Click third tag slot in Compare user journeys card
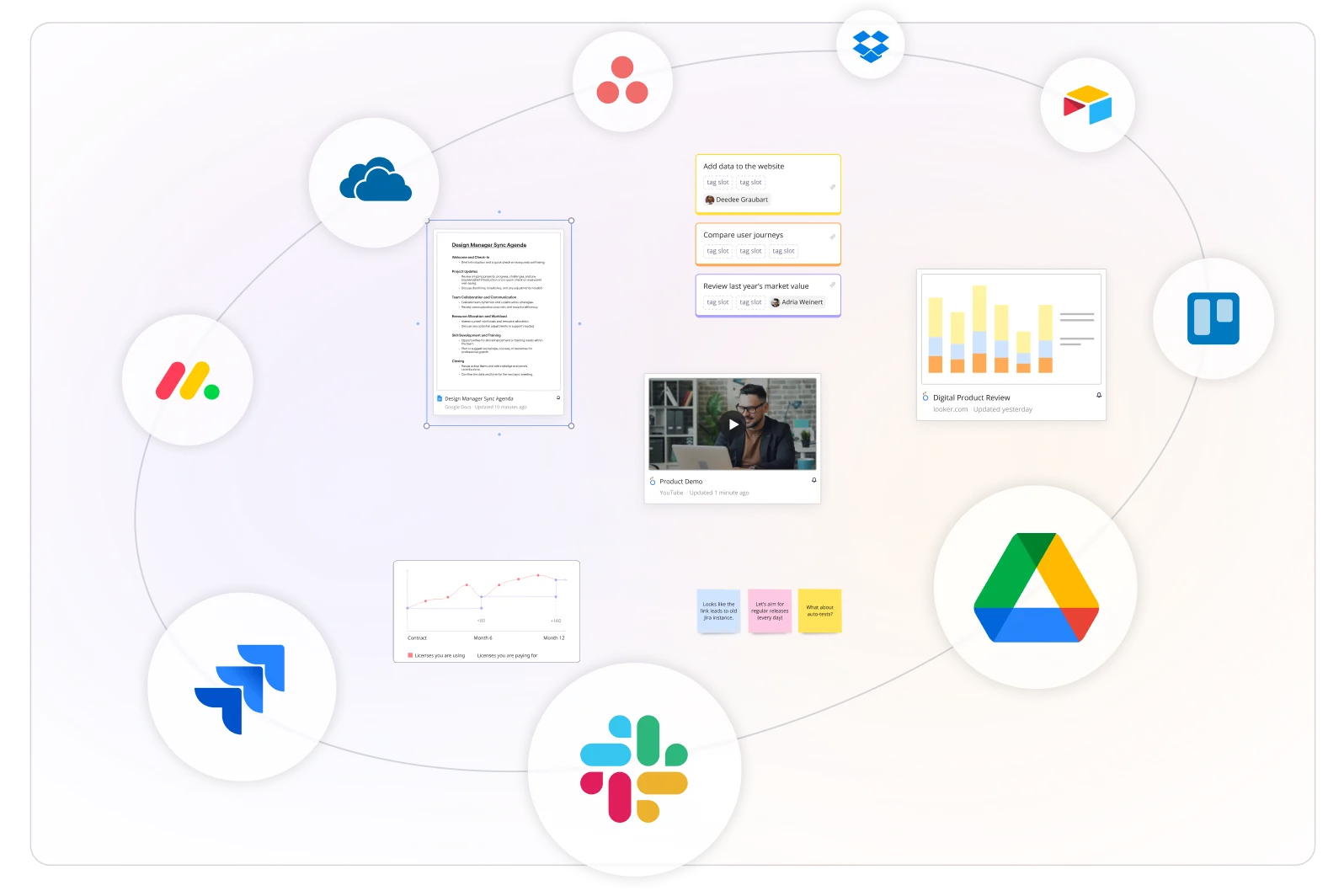The image size is (1344, 896). pyautogui.click(x=783, y=251)
